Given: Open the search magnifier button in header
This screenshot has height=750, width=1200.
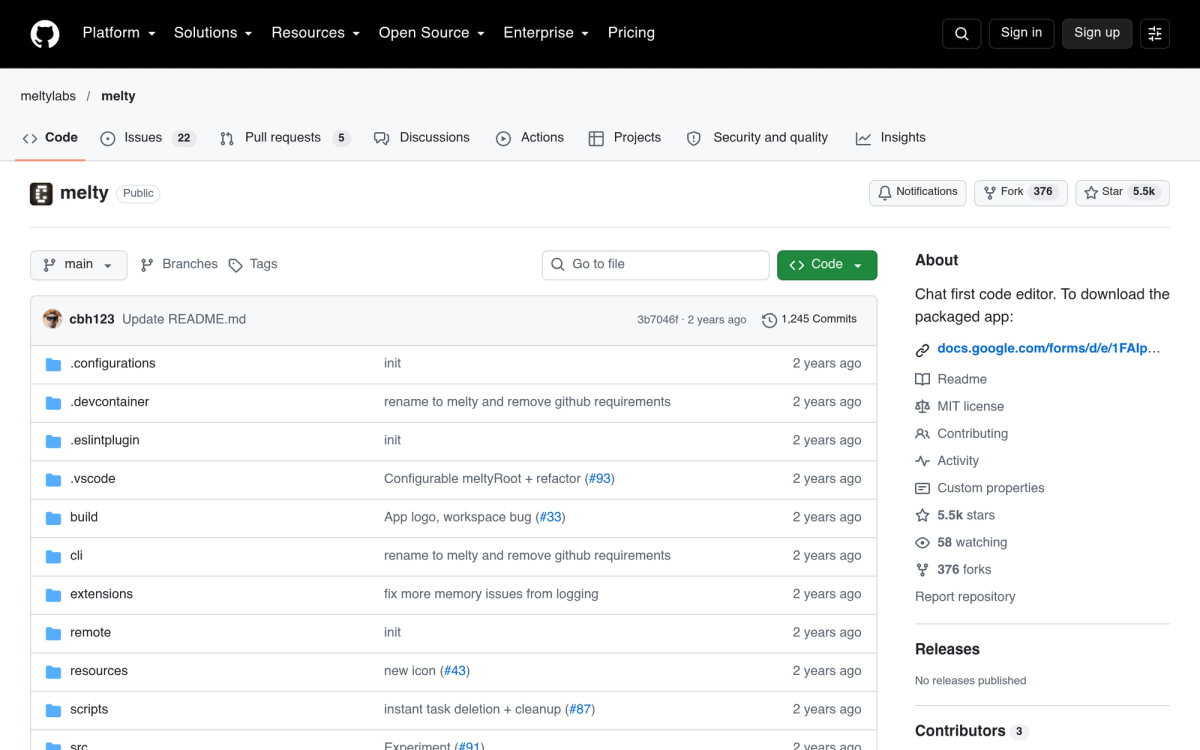Looking at the screenshot, I should pyautogui.click(x=961, y=33).
